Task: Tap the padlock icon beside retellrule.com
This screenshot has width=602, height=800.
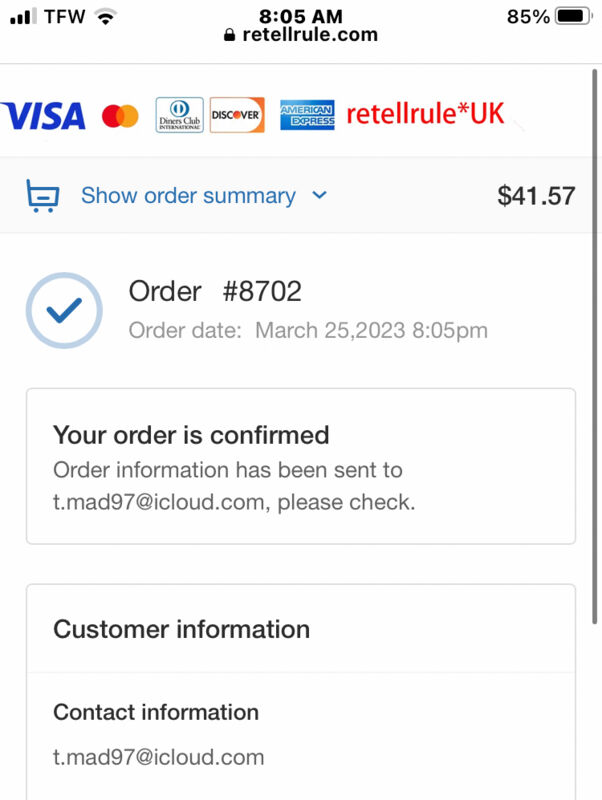Action: tap(230, 35)
